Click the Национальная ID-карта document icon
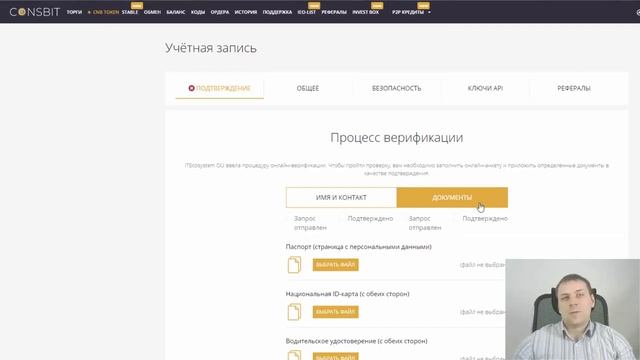Screen dimensions: 640x360 coord(294,312)
